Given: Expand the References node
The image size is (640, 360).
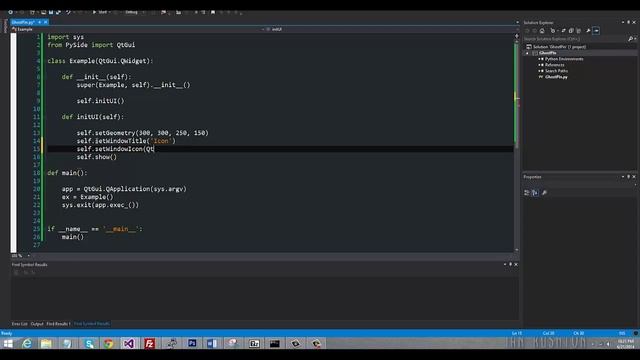Looking at the screenshot, I should (x=540, y=65).
